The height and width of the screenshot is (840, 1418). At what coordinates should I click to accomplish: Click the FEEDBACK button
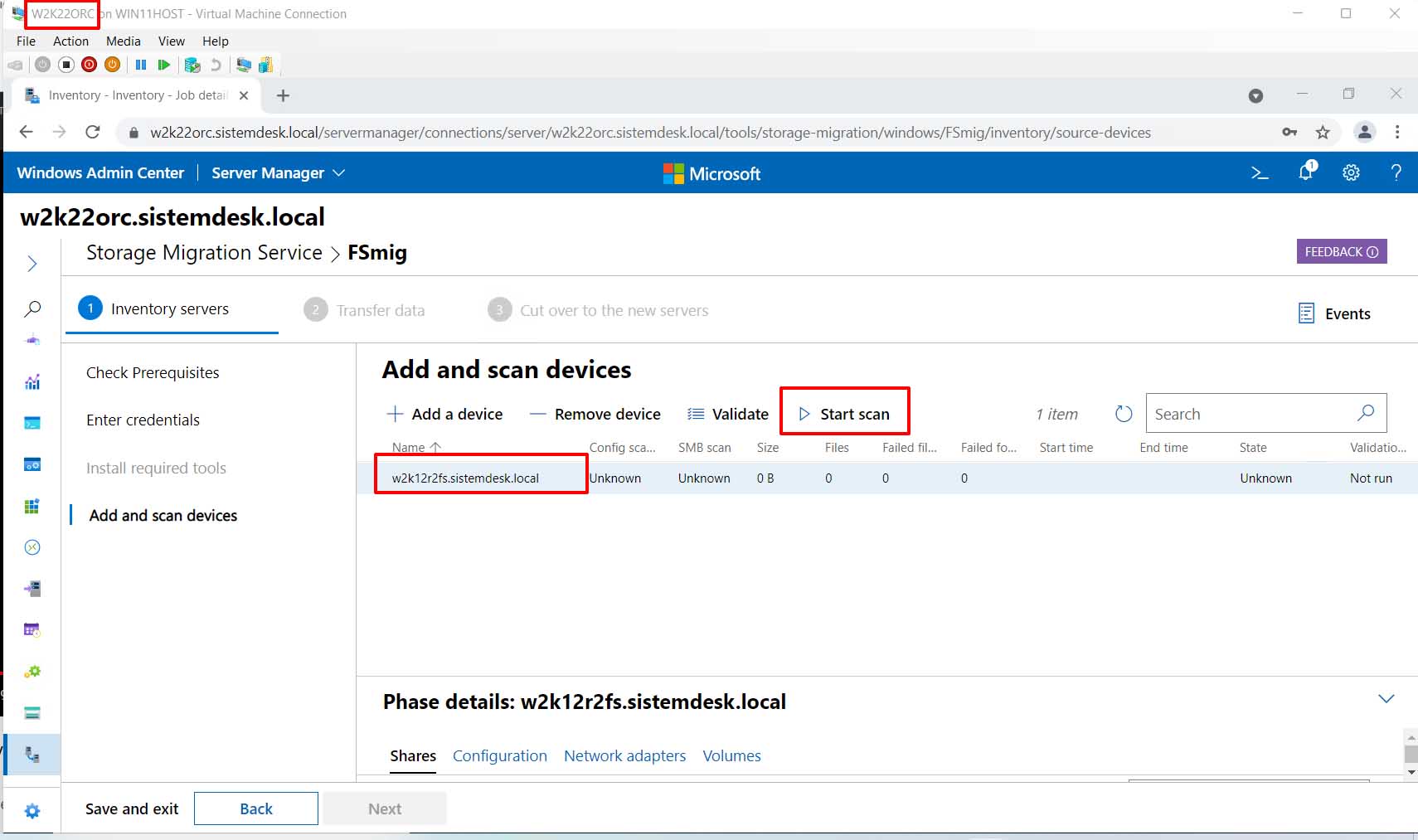point(1342,251)
